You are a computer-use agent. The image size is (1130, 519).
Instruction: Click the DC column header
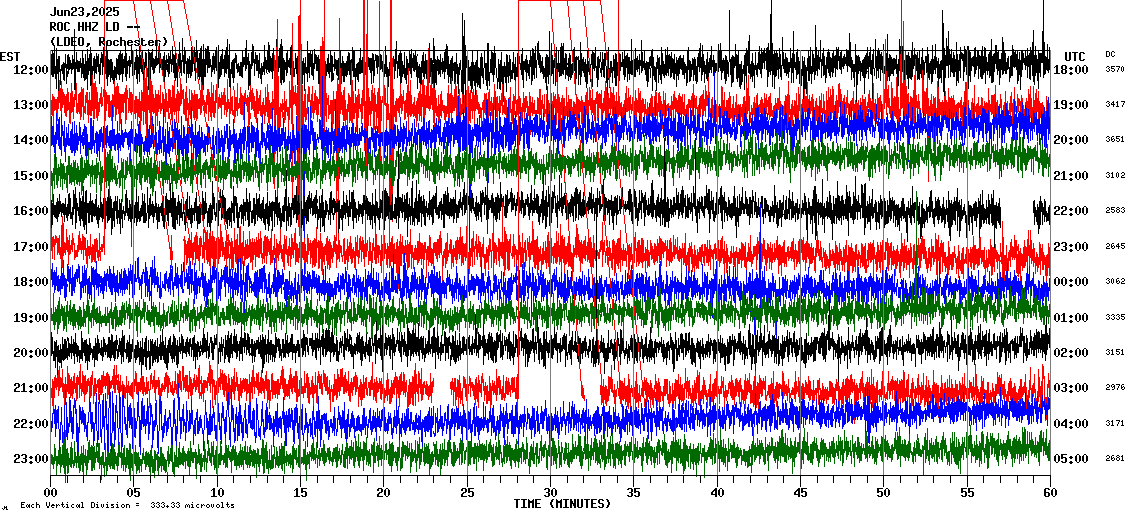point(1111,54)
